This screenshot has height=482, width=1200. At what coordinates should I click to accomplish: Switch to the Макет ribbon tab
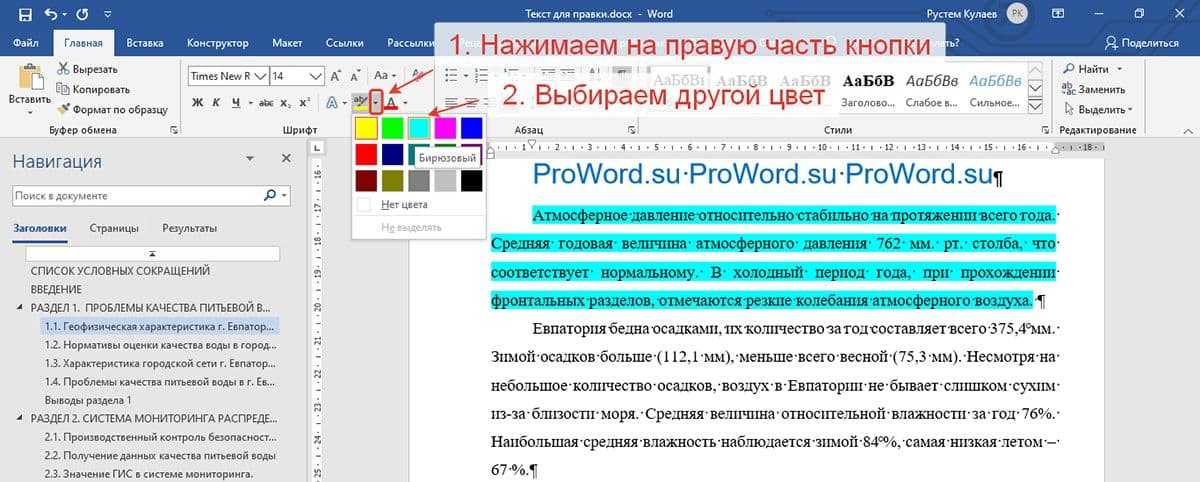[x=287, y=43]
